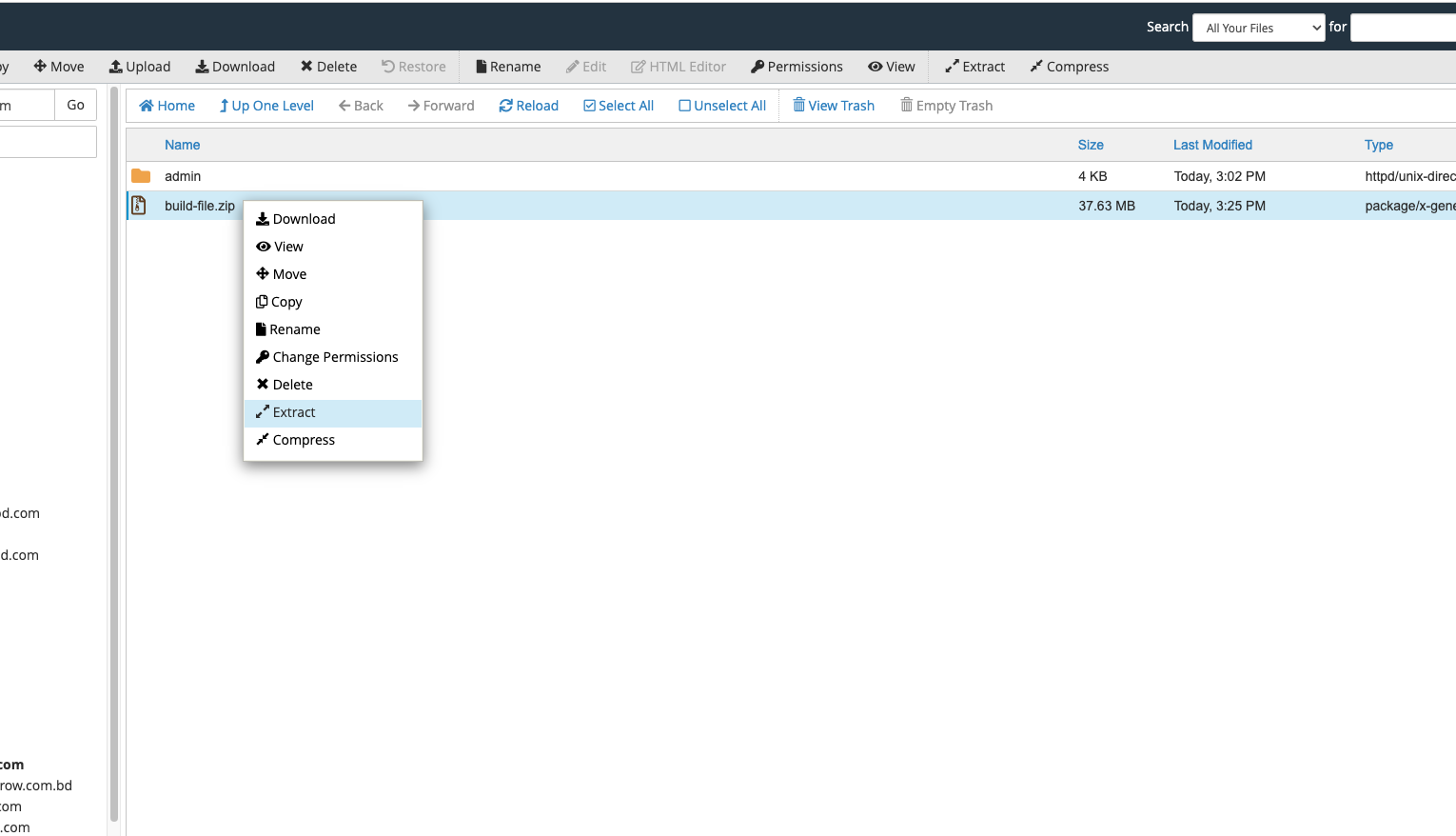
Task: Select Copy in the context menu
Action: click(x=285, y=302)
